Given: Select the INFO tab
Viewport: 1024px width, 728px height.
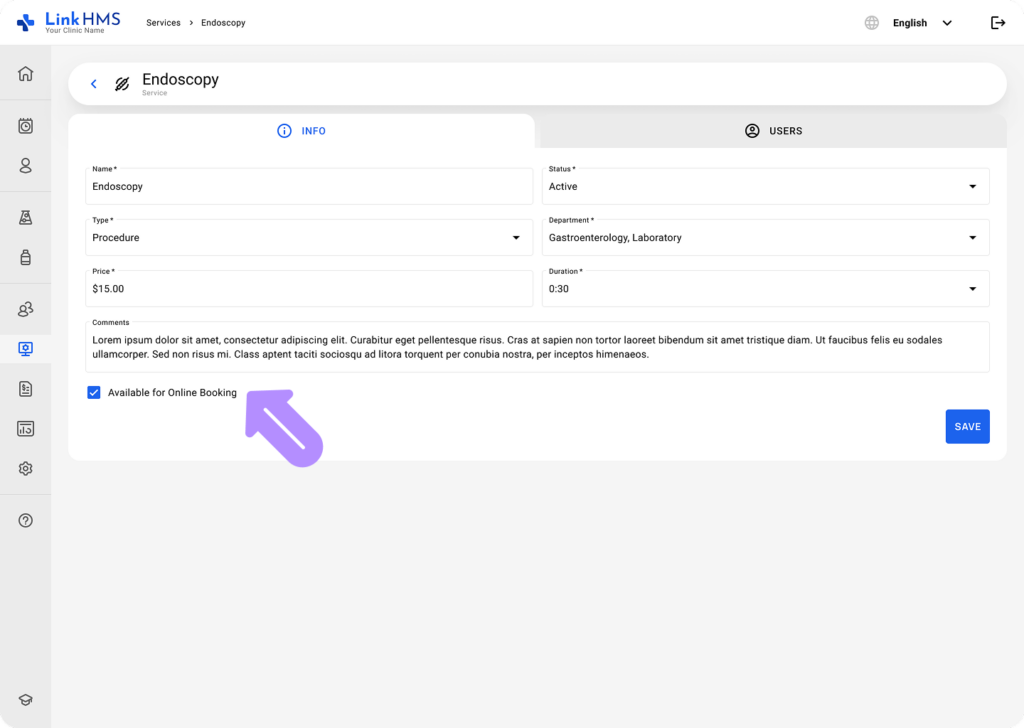Looking at the screenshot, I should [x=302, y=131].
